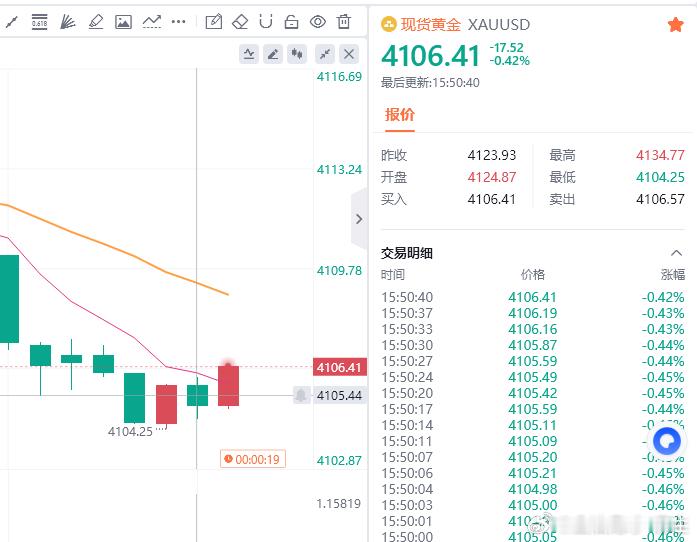Viewport: 697px width, 542px height.
Task: Click the chart pencil draw button
Action: (x=273, y=54)
